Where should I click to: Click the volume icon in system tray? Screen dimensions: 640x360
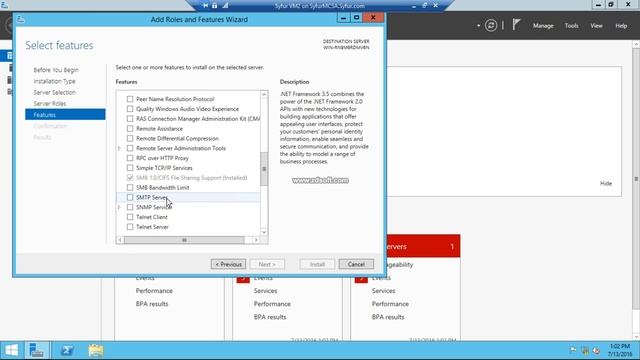tap(596, 350)
